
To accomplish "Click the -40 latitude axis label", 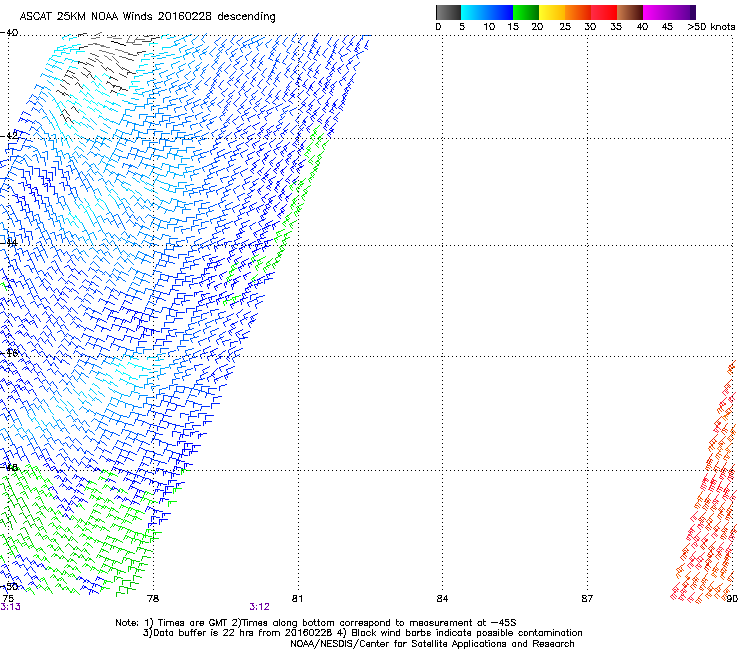I will tap(10, 33).
